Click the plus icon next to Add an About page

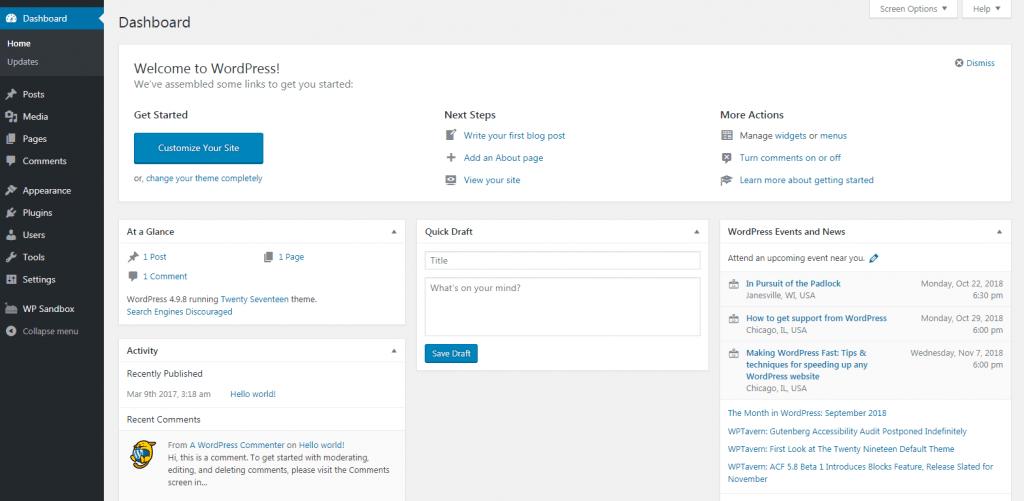pos(451,157)
